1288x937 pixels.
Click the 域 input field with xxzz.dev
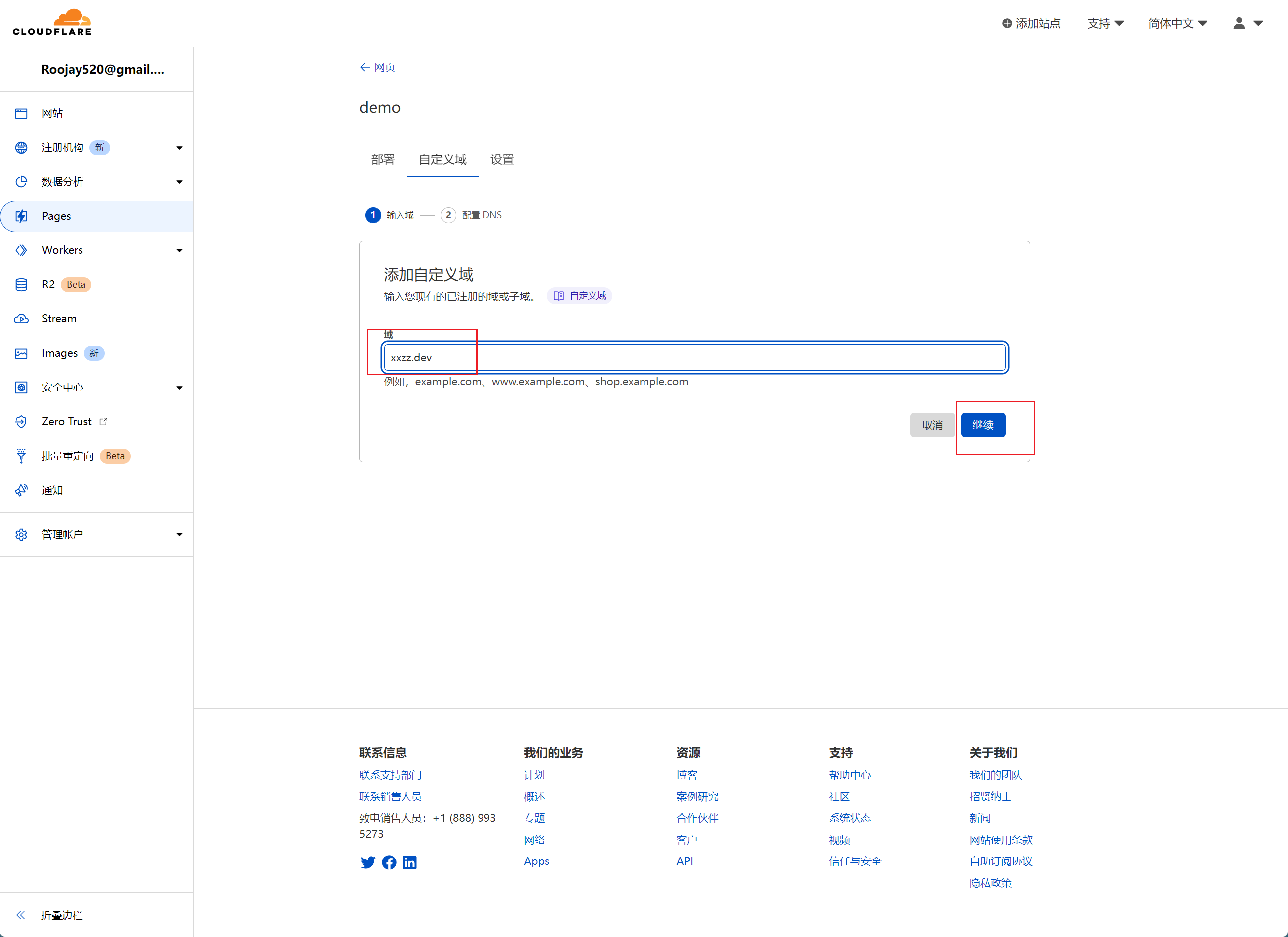tap(695, 358)
